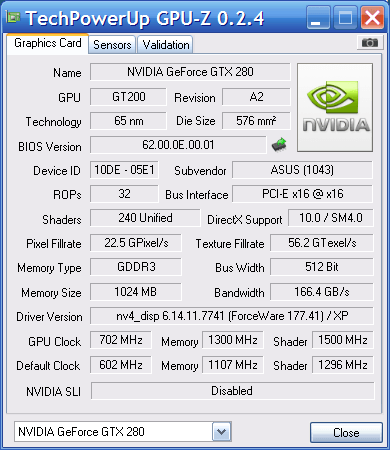Image resolution: width=390 pixels, height=450 pixels.
Task: Click the NVIDIA SLI Disabled field
Action: 232,391
